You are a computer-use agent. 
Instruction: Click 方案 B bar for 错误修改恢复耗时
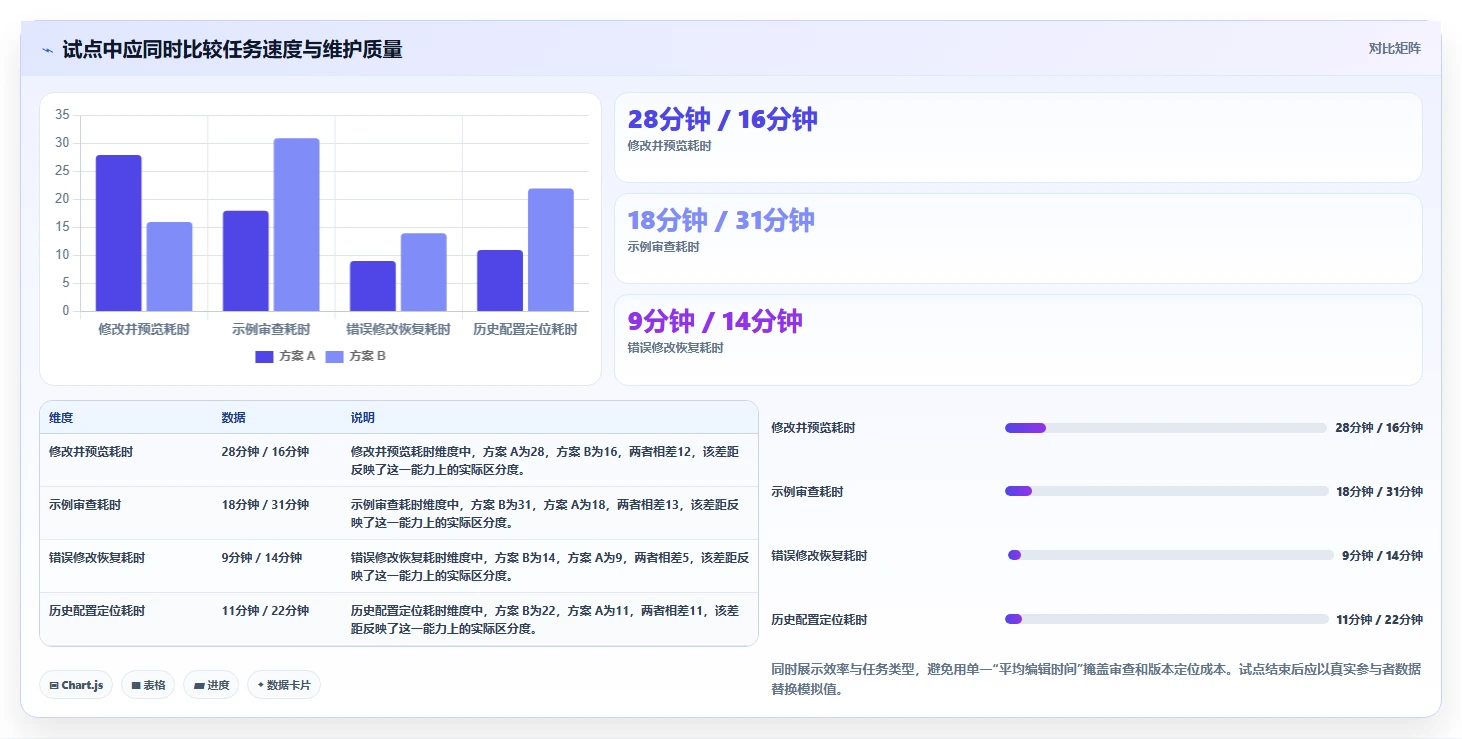(424, 272)
